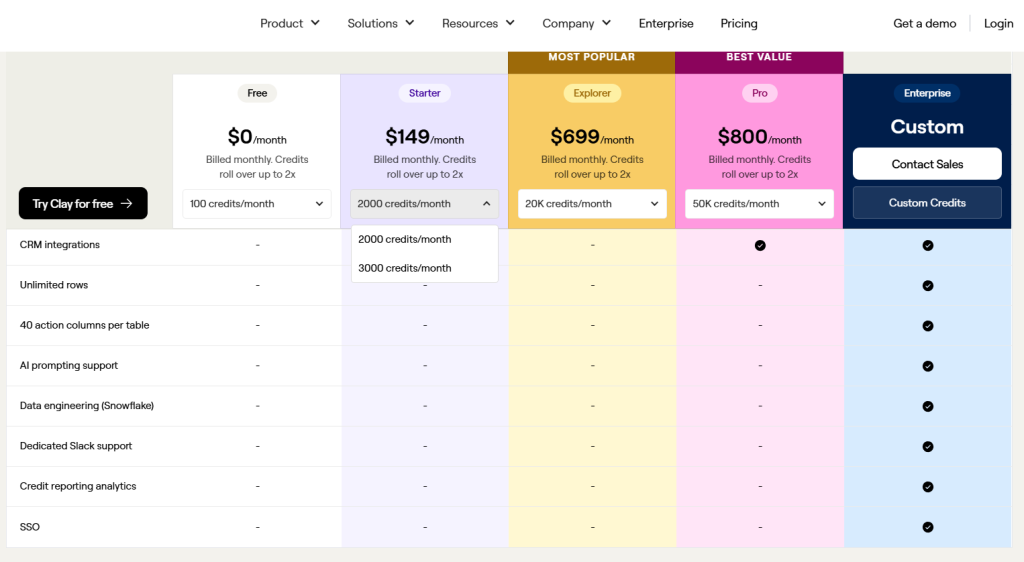
Task: Open the Explorer 20K credits/month dropdown
Action: click(x=592, y=204)
